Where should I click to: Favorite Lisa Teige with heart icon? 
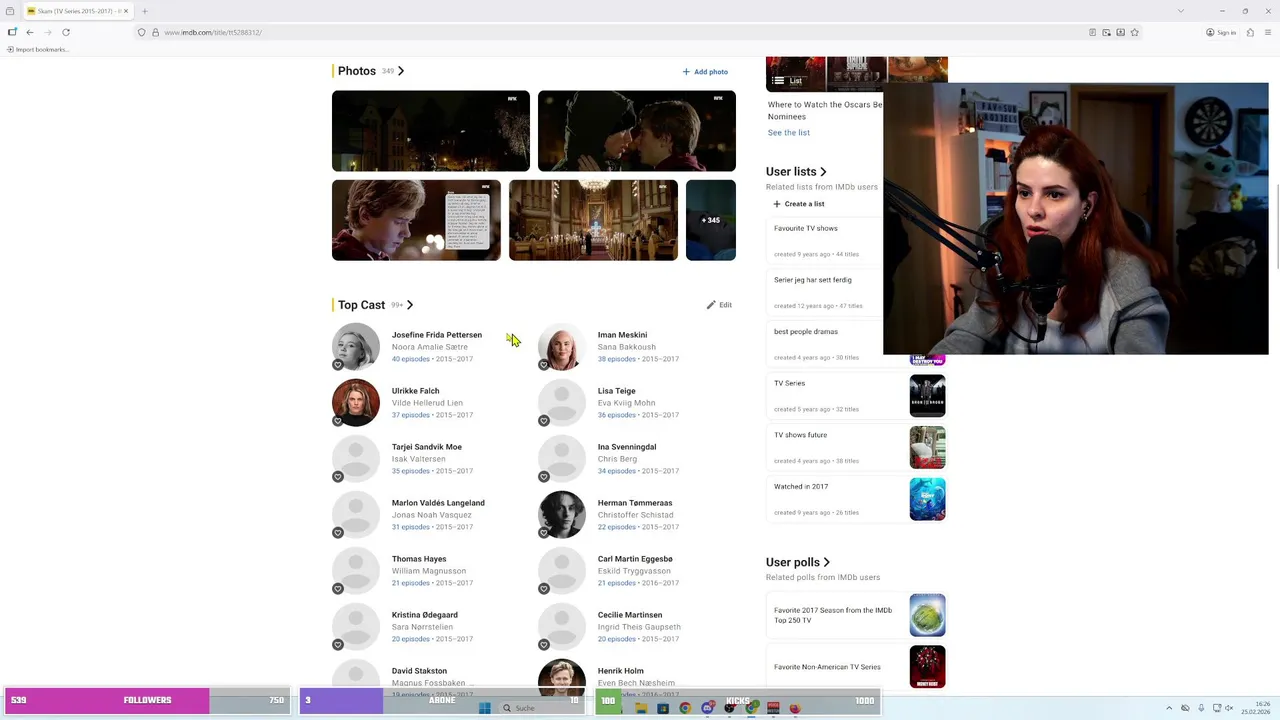pyautogui.click(x=544, y=421)
